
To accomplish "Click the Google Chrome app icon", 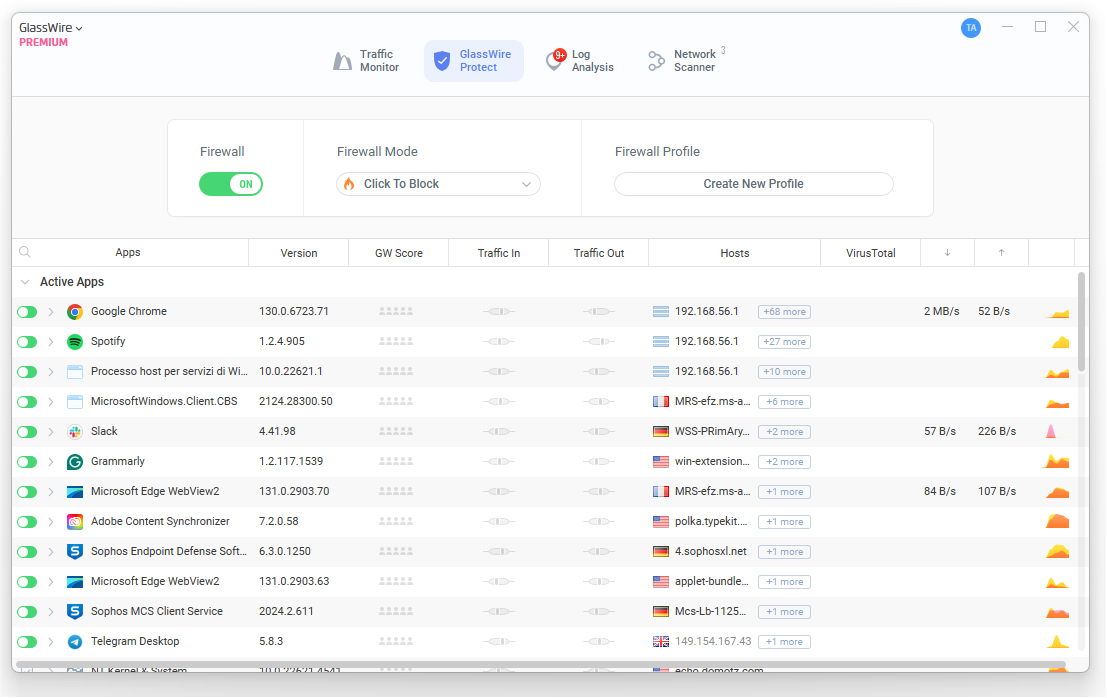I will (x=75, y=312).
